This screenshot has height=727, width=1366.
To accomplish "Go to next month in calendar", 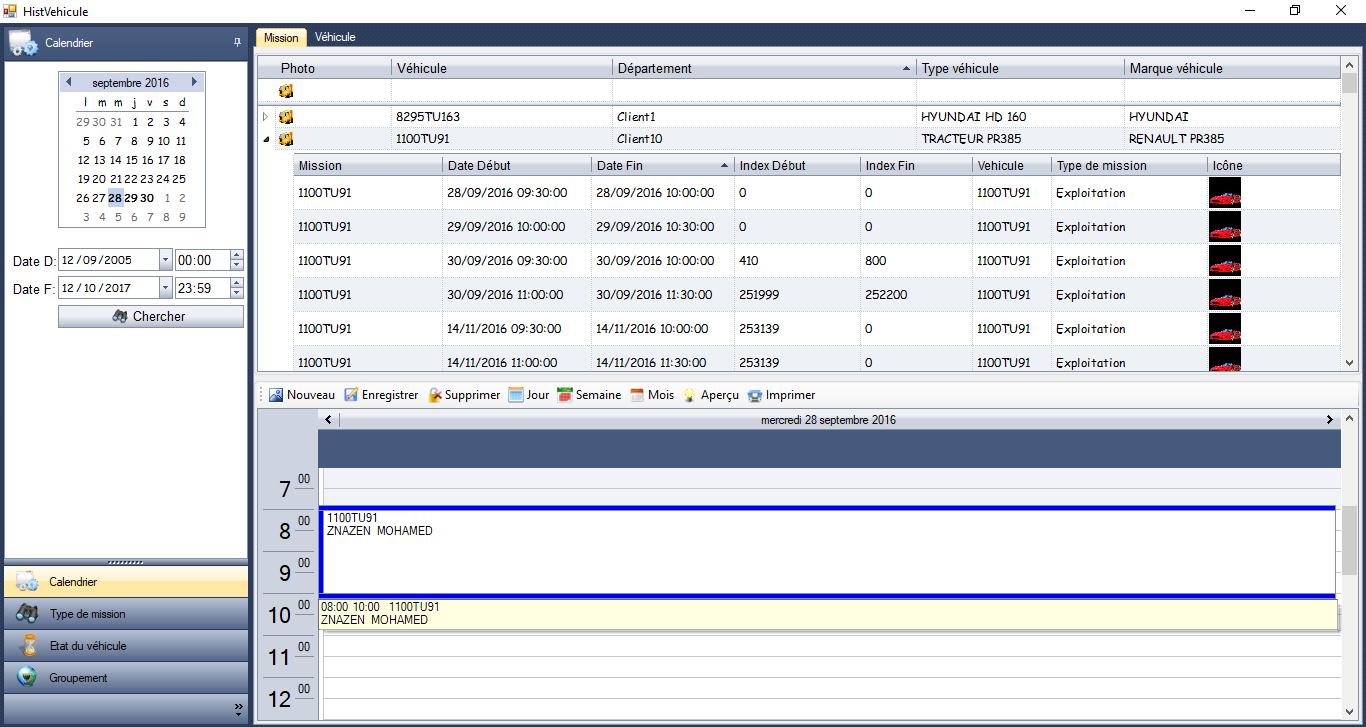I will 194,82.
